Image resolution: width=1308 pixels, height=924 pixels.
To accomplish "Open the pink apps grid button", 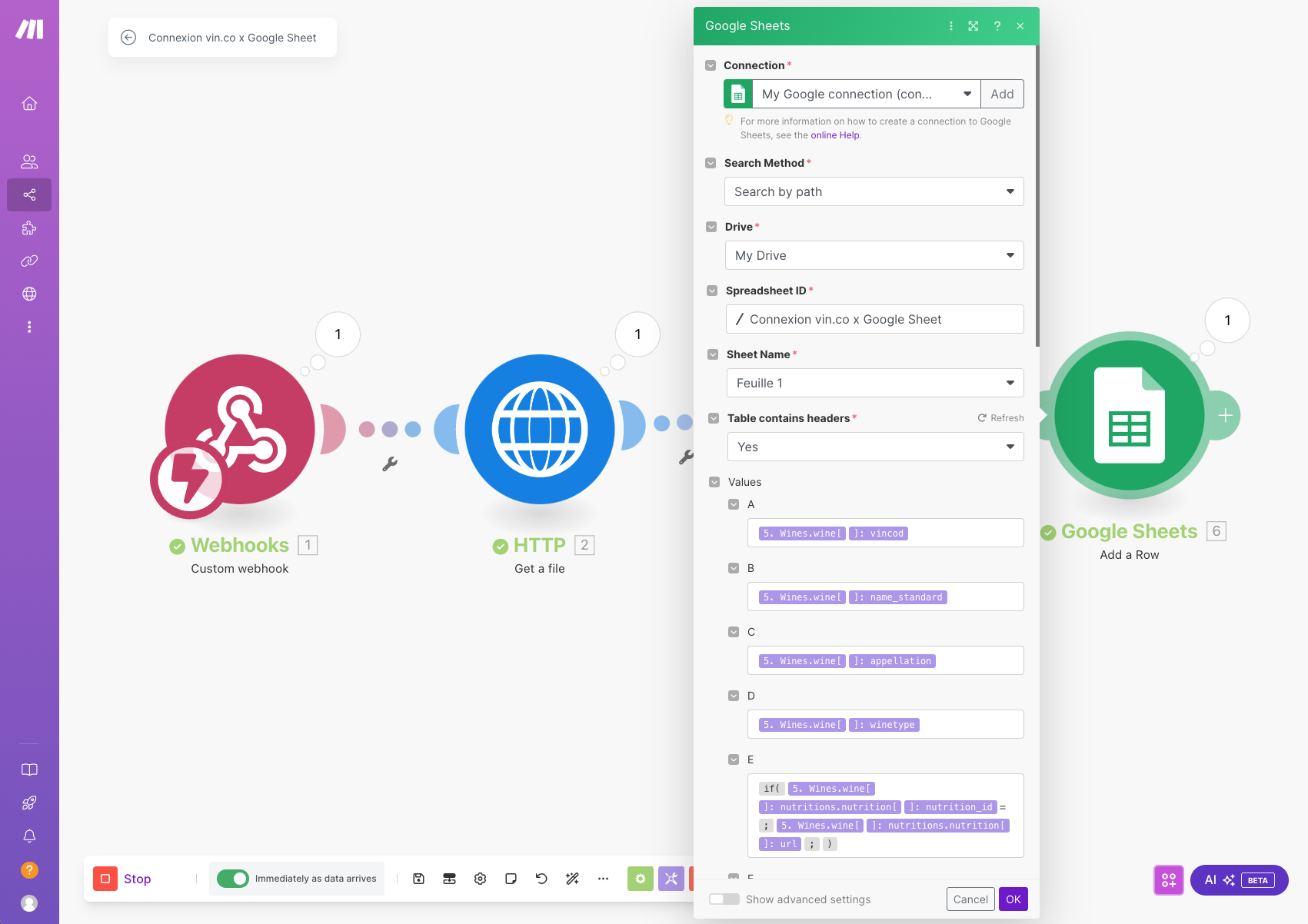I will click(1169, 880).
